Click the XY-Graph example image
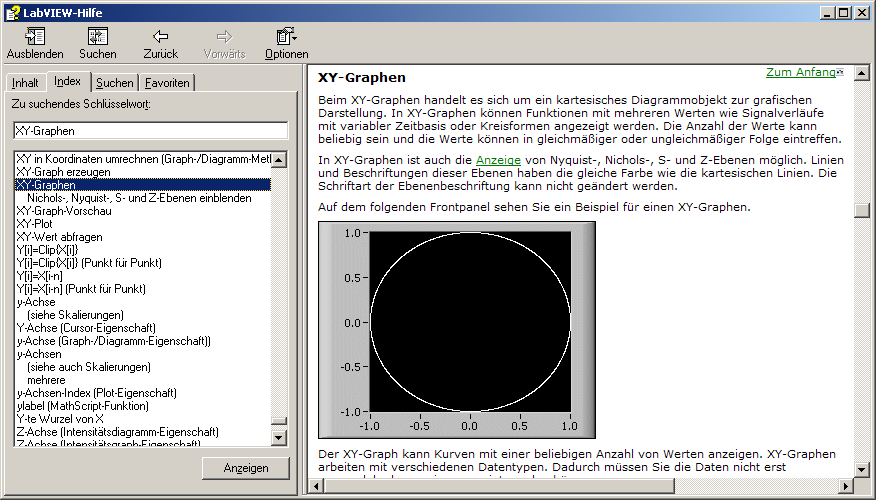Image resolution: width=876 pixels, height=500 pixels. pos(457,330)
